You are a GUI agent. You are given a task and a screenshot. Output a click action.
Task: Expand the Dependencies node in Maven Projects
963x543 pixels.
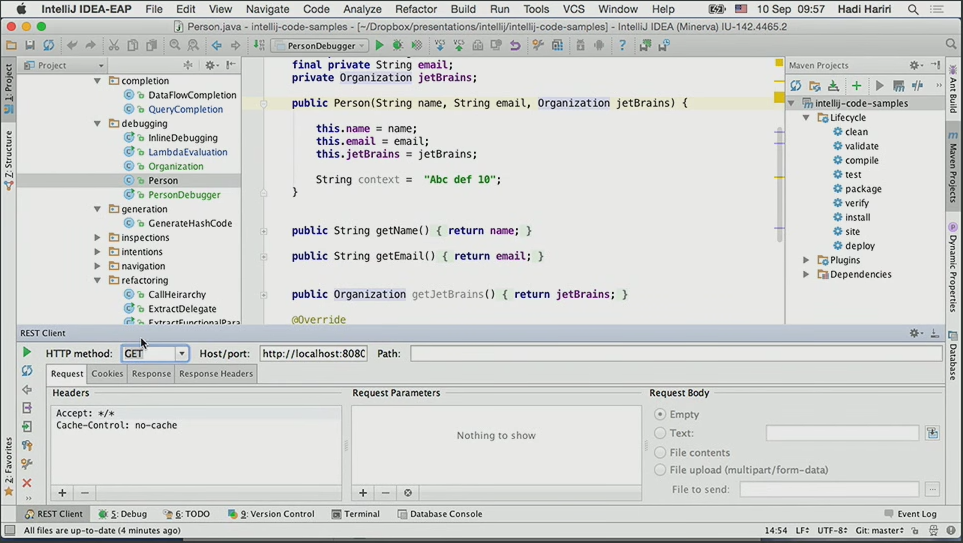pyautogui.click(x=806, y=274)
